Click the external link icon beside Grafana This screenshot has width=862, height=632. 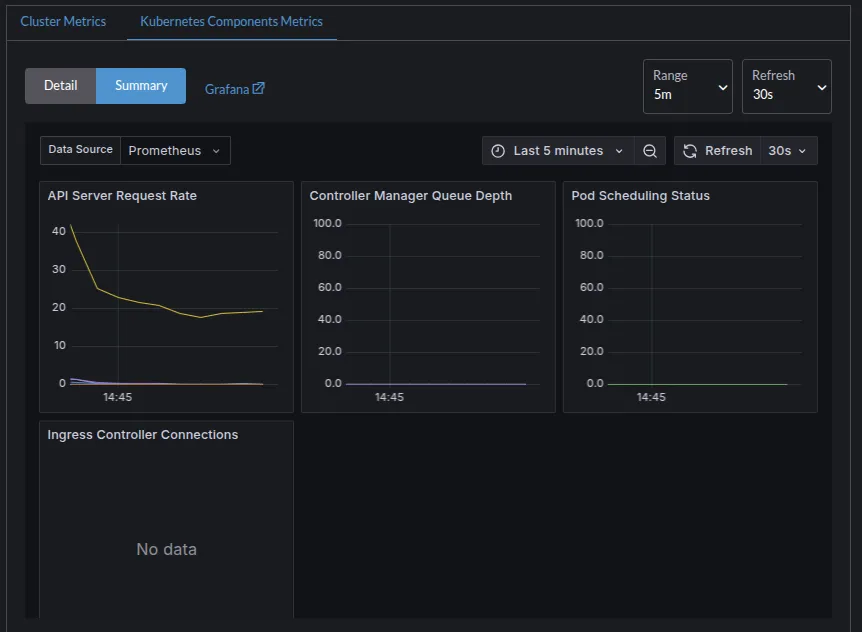click(x=259, y=88)
